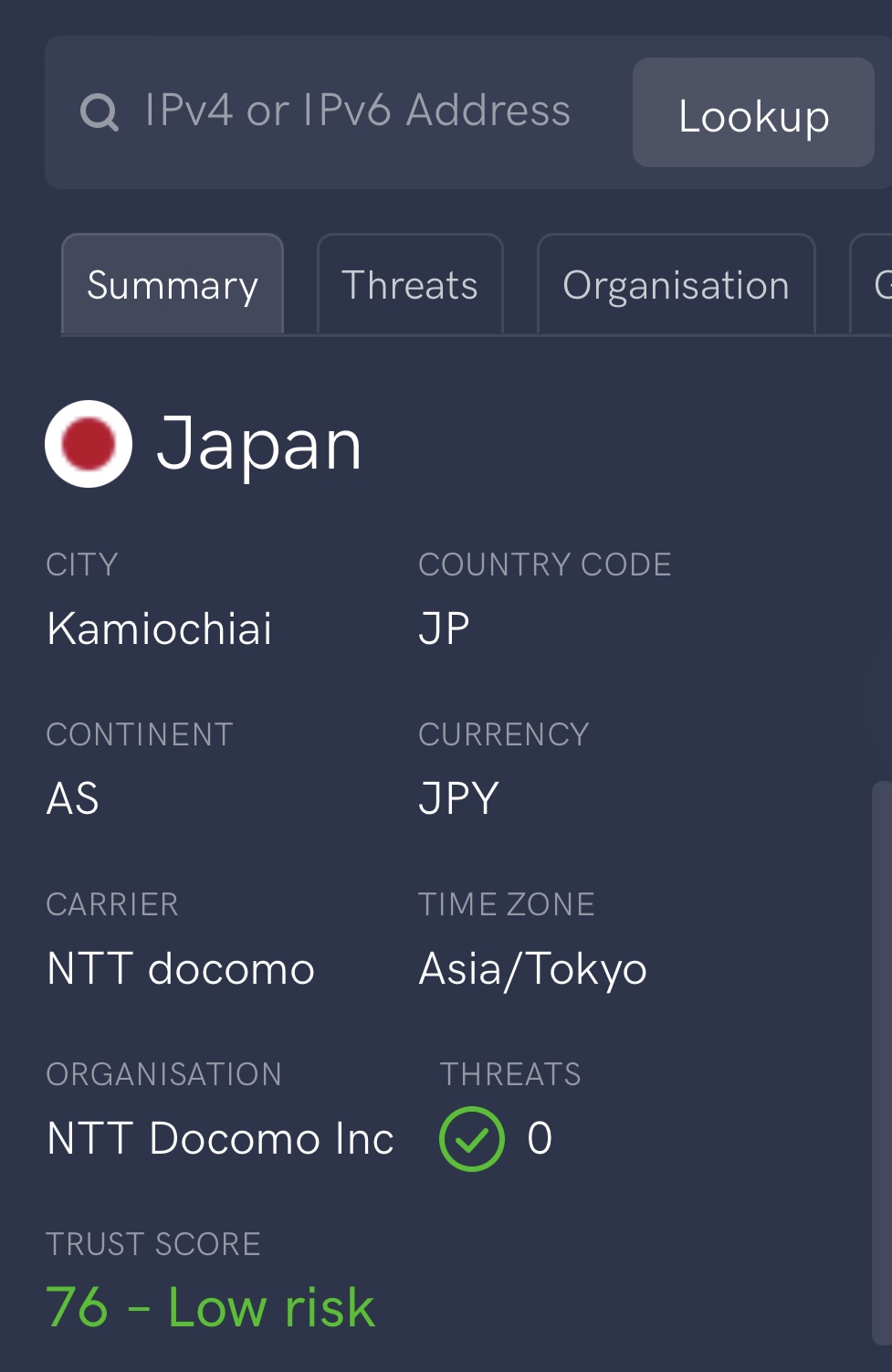This screenshot has height=1372, width=892.
Task: Focus the IPv4 or IPv6 Address field
Action: (x=357, y=111)
